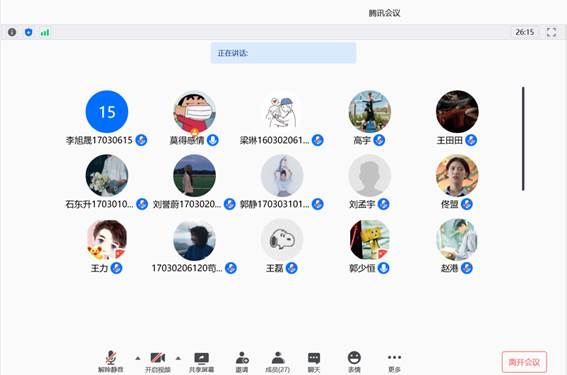Viewport: 567px width, 375px height.
Task: Open the emoji reactions button
Action: pos(354,362)
